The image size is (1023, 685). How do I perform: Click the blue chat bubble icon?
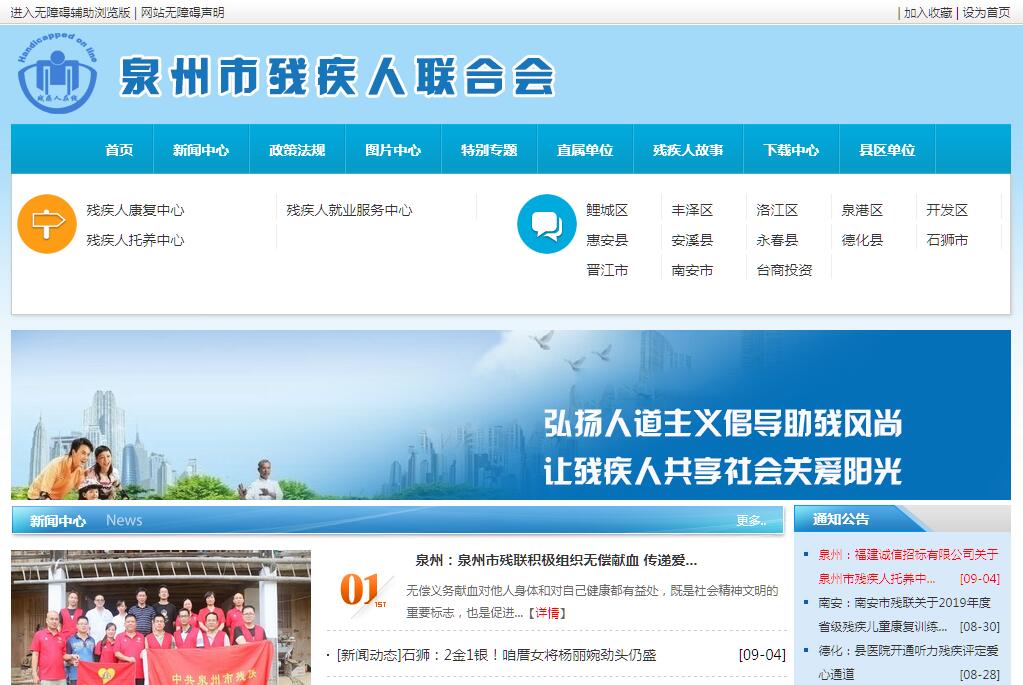[546, 224]
